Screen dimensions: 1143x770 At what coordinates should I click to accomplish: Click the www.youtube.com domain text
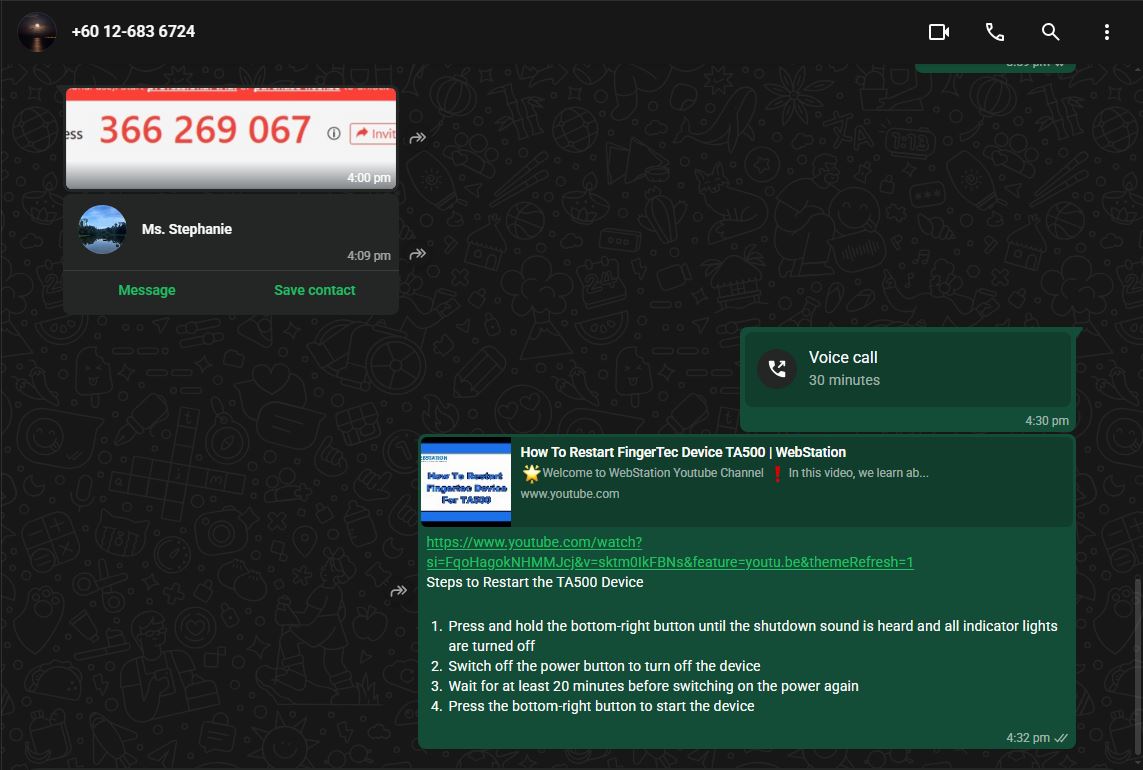(569, 494)
